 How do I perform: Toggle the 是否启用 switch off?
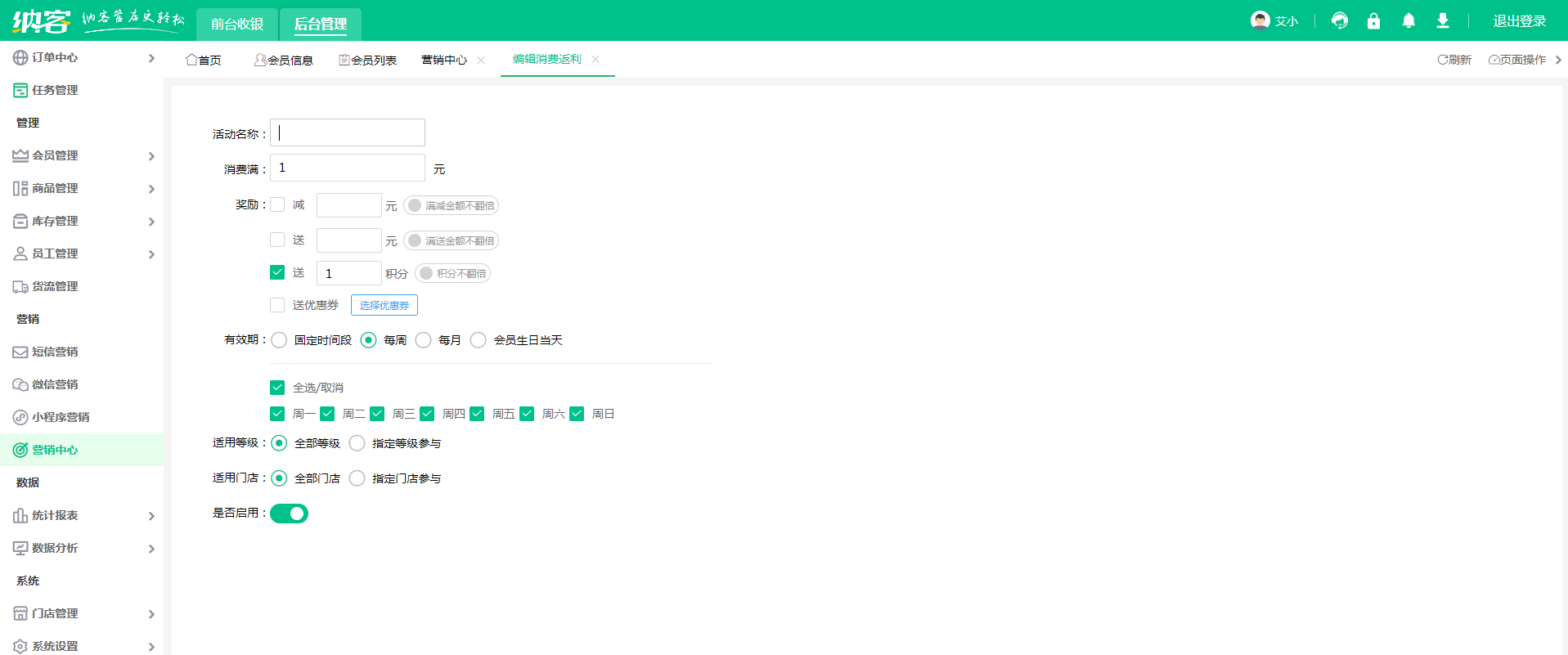(x=289, y=514)
